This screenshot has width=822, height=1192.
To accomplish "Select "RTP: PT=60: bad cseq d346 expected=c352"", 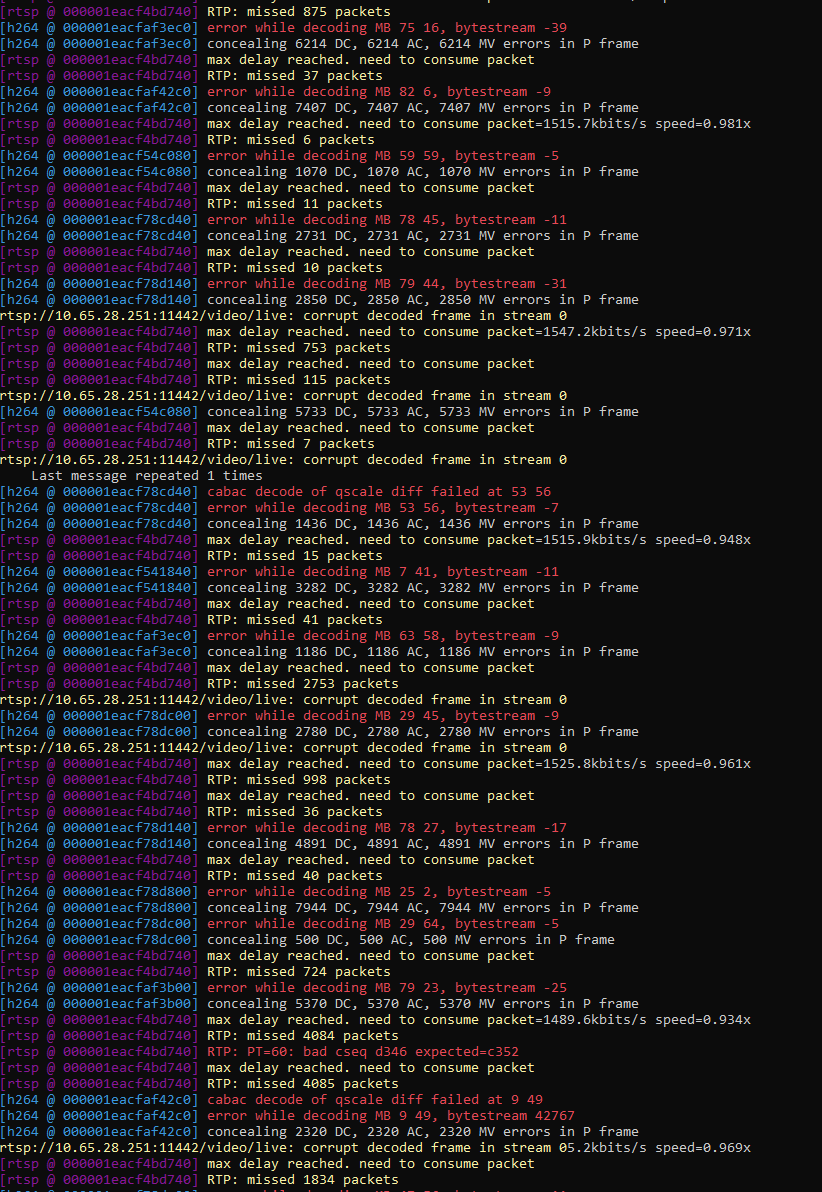I will click(363, 1051).
